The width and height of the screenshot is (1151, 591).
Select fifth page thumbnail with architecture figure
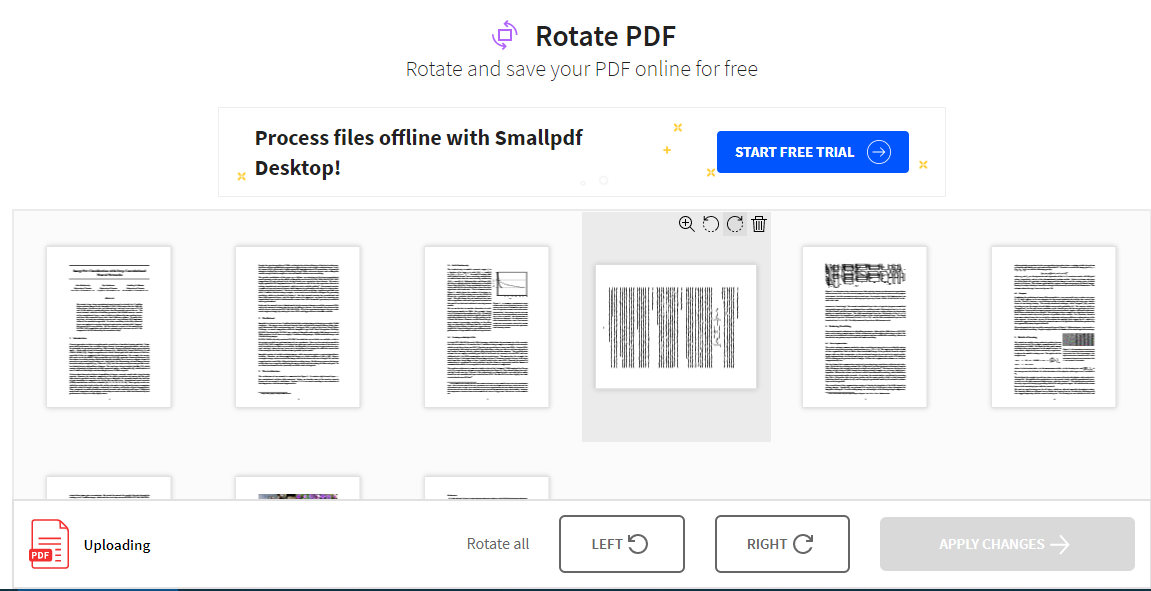(x=865, y=327)
